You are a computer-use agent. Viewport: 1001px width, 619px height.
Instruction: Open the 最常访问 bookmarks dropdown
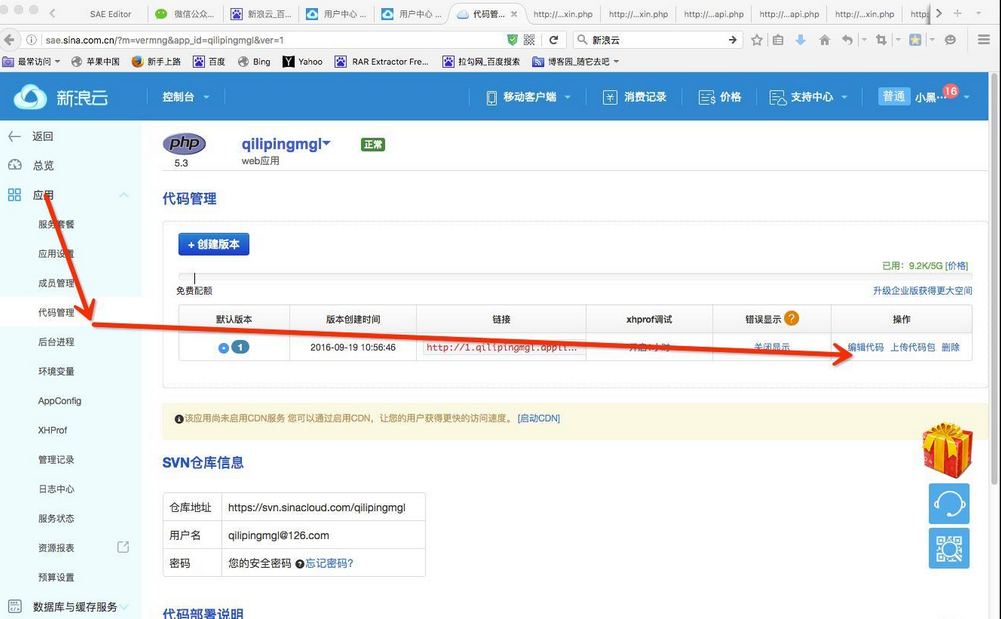[32, 62]
